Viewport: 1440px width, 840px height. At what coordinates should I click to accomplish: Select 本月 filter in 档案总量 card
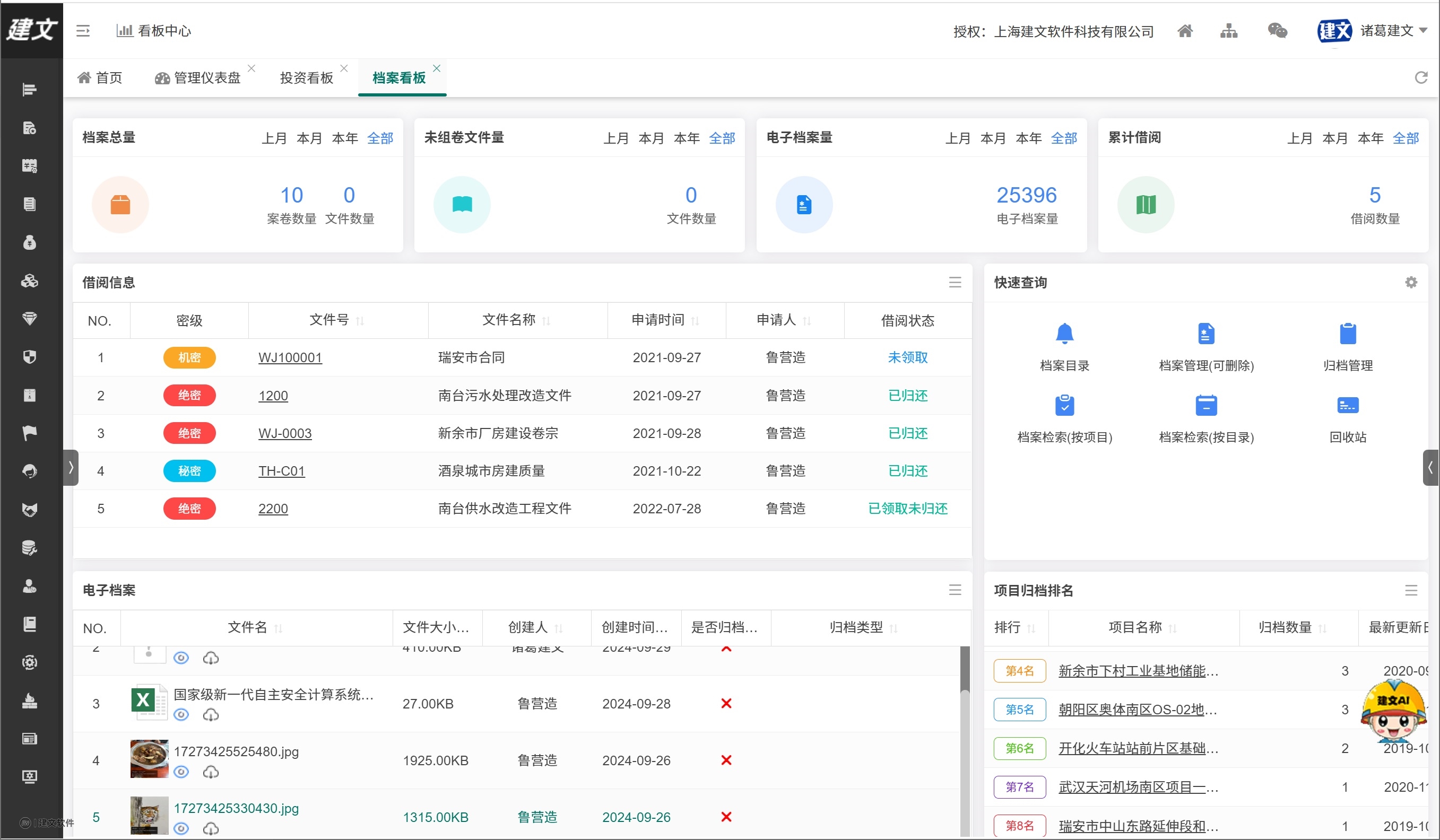[x=310, y=138]
